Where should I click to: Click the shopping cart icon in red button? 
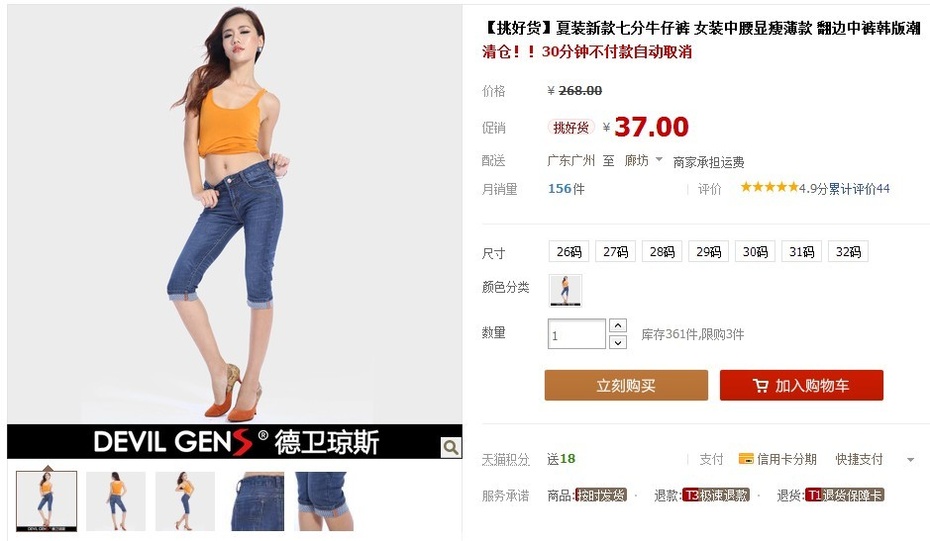pos(760,386)
